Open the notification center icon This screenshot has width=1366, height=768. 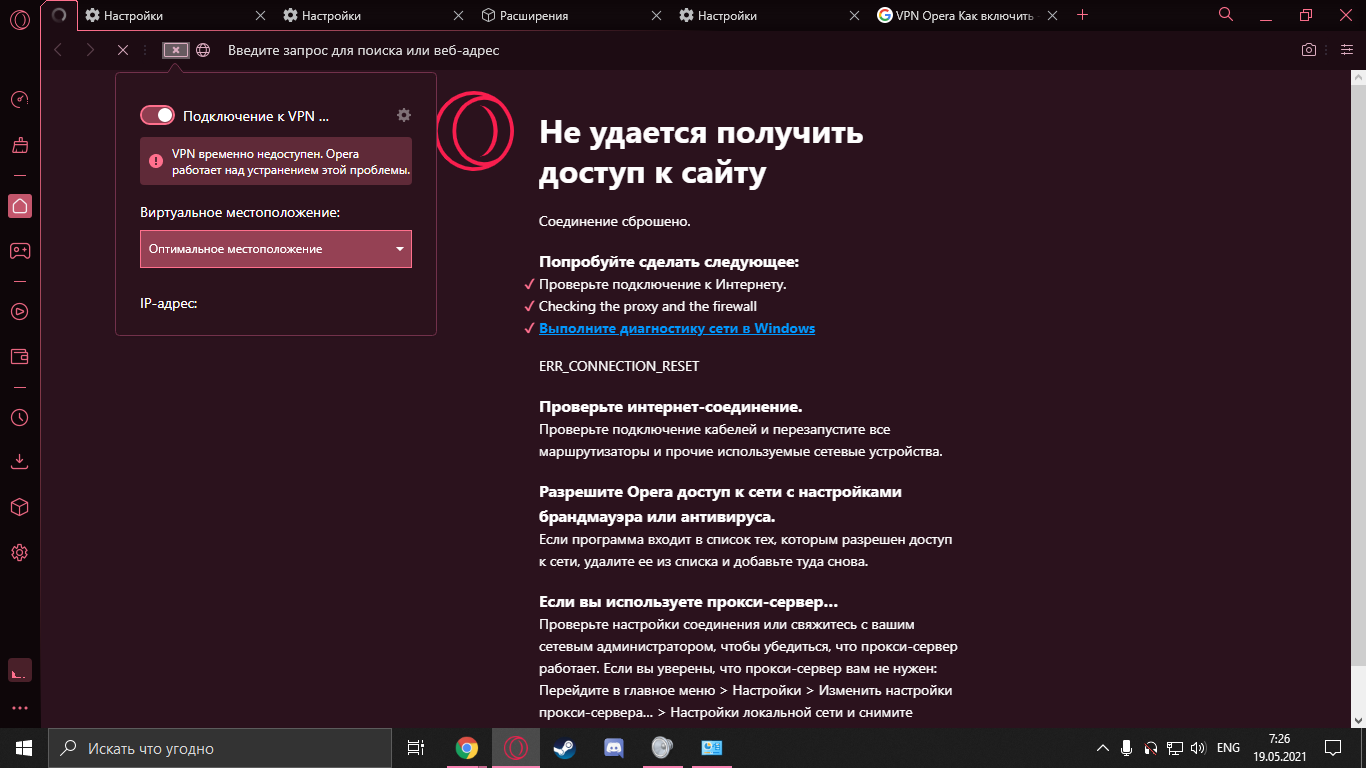pos(1333,748)
